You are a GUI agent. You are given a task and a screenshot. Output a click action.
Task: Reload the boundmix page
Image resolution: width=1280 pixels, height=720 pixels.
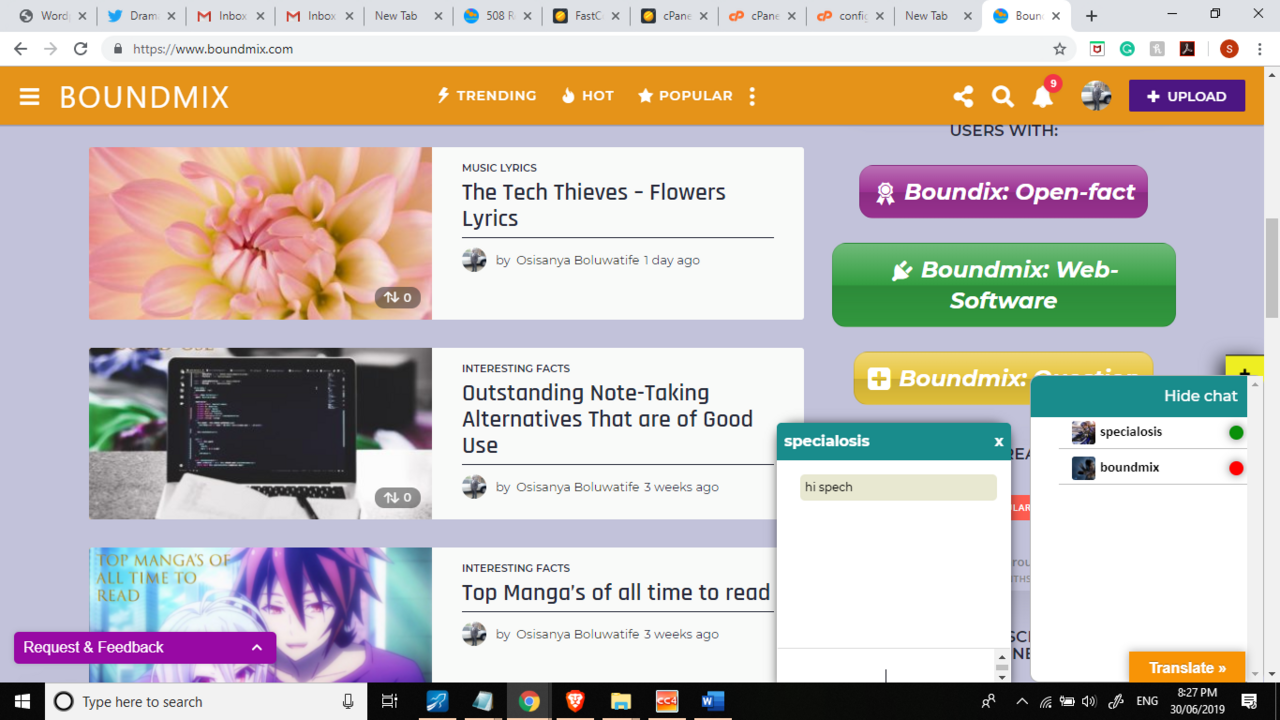[x=81, y=49]
